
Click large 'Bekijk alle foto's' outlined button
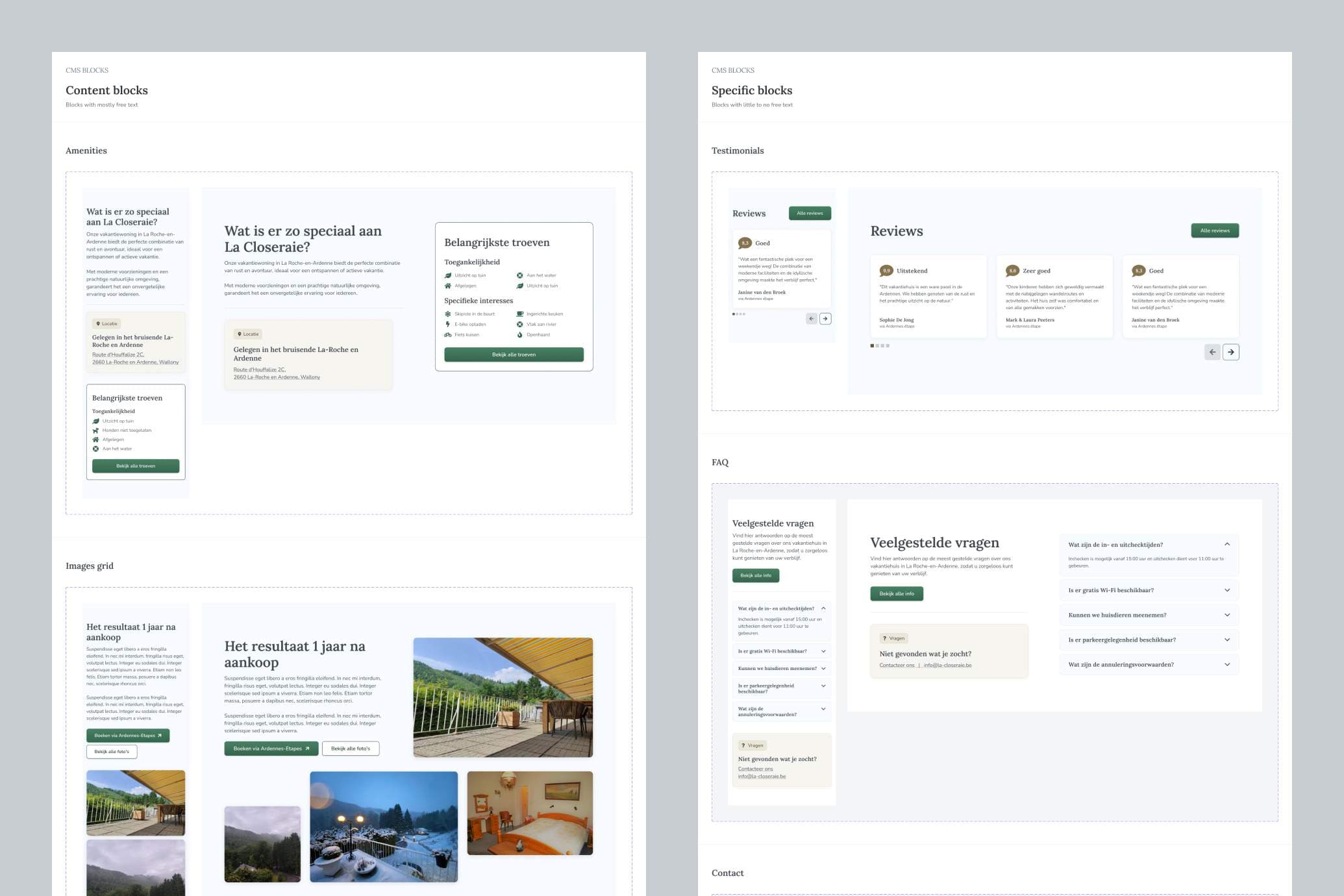tap(351, 749)
